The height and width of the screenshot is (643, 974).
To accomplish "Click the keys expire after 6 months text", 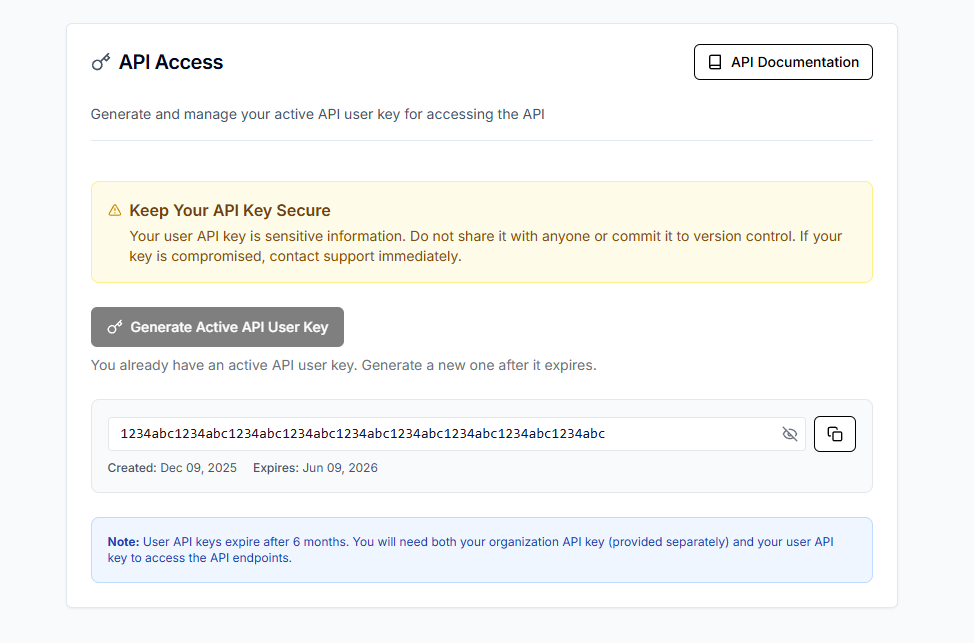I will (x=246, y=542).
